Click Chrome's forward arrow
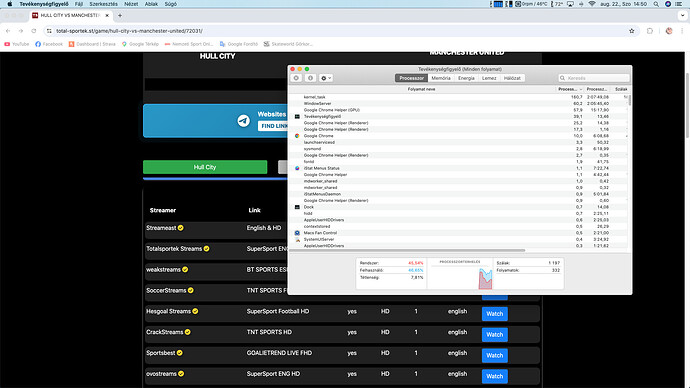The height and width of the screenshot is (388, 690). coord(21,31)
